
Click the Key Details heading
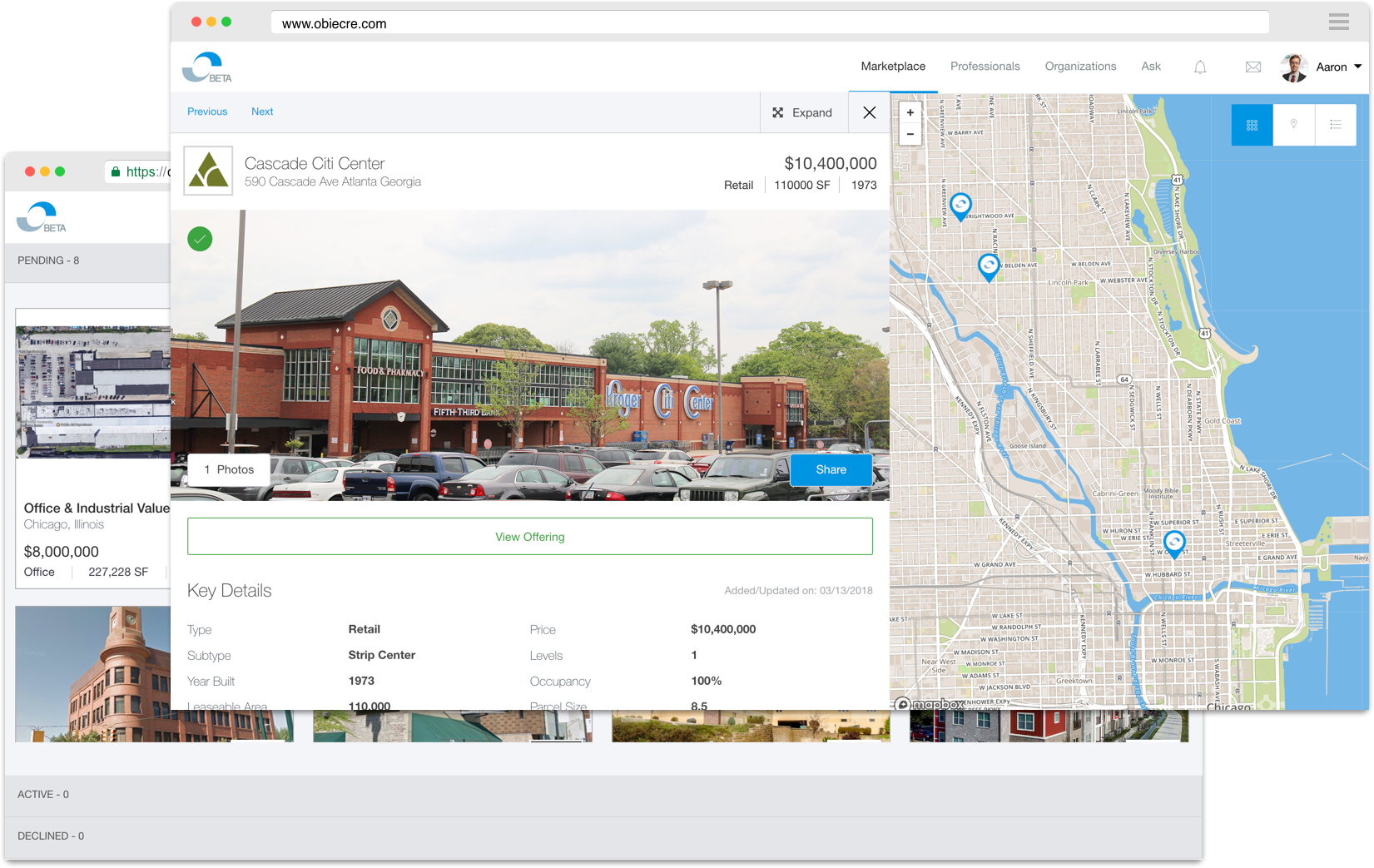coord(230,591)
